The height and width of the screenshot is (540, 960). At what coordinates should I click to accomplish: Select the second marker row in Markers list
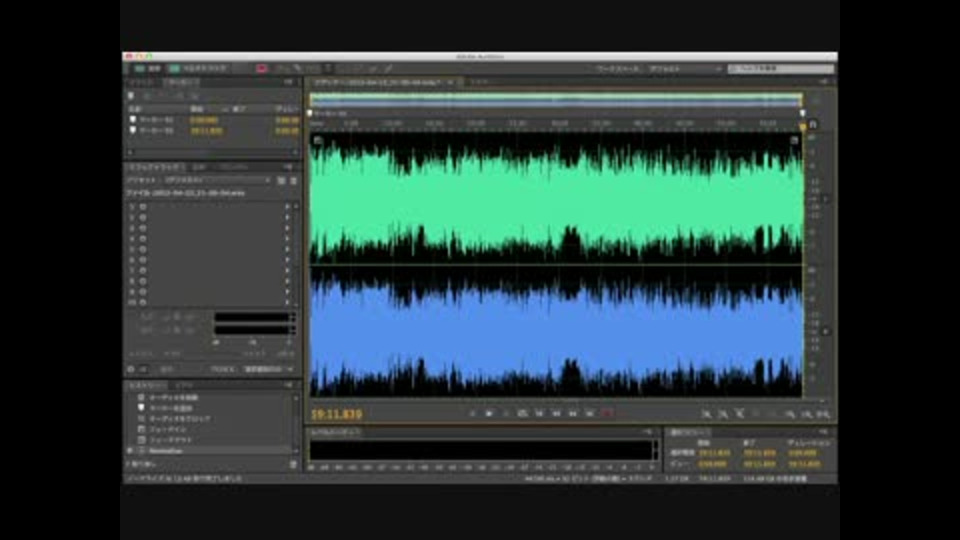tap(213, 130)
